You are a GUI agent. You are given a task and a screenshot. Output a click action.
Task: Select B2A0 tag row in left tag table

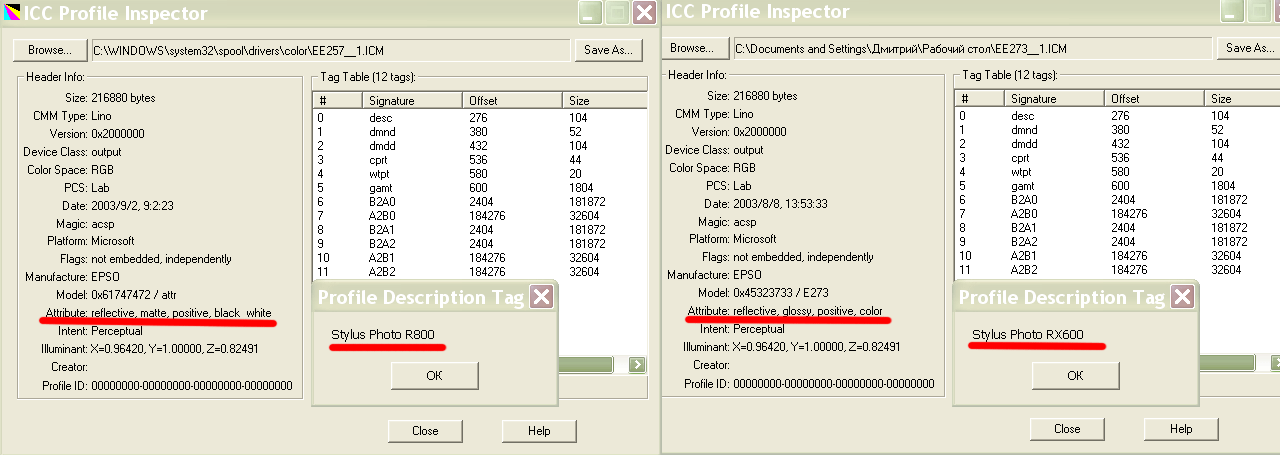tap(480, 201)
